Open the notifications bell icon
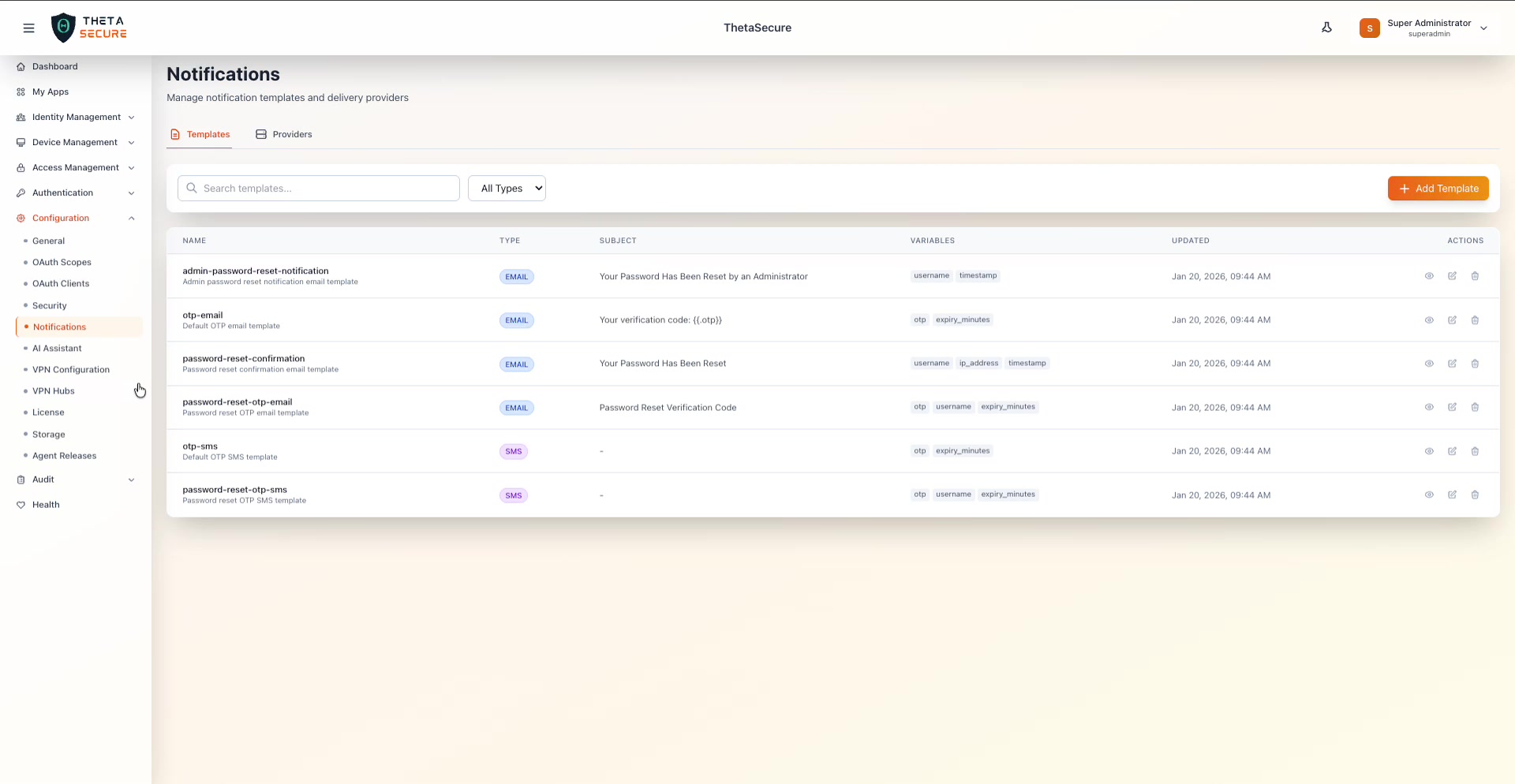This screenshot has width=1515, height=784. (x=1326, y=27)
